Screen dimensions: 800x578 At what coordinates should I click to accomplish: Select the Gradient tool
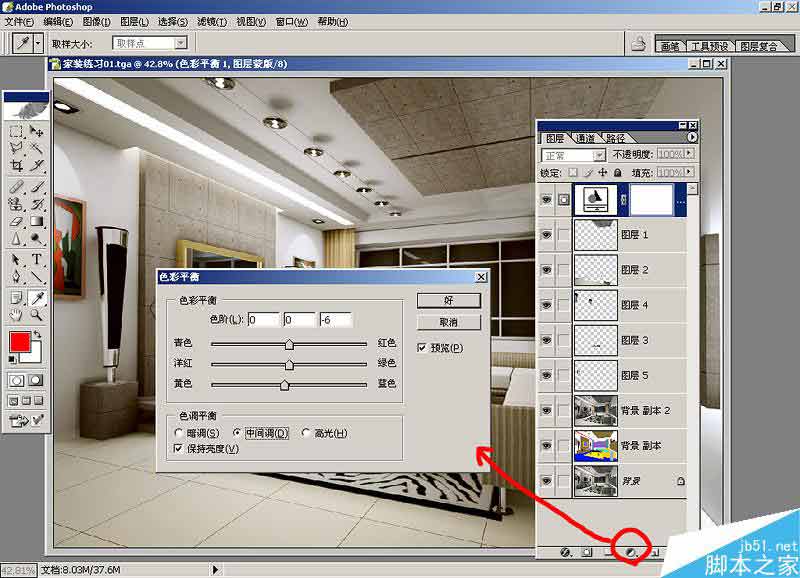pyautogui.click(x=36, y=221)
